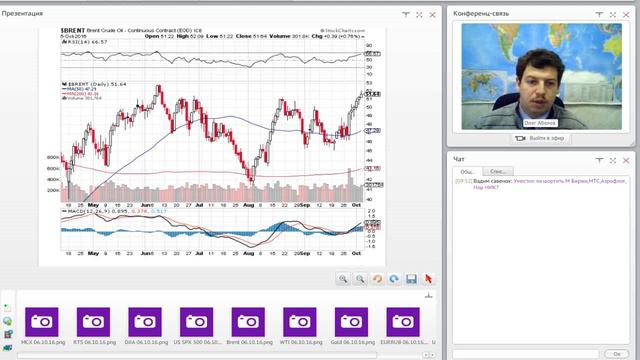Pin the Чат panel
Image resolution: width=640 pixels, height=360 pixels.
[x=599, y=160]
